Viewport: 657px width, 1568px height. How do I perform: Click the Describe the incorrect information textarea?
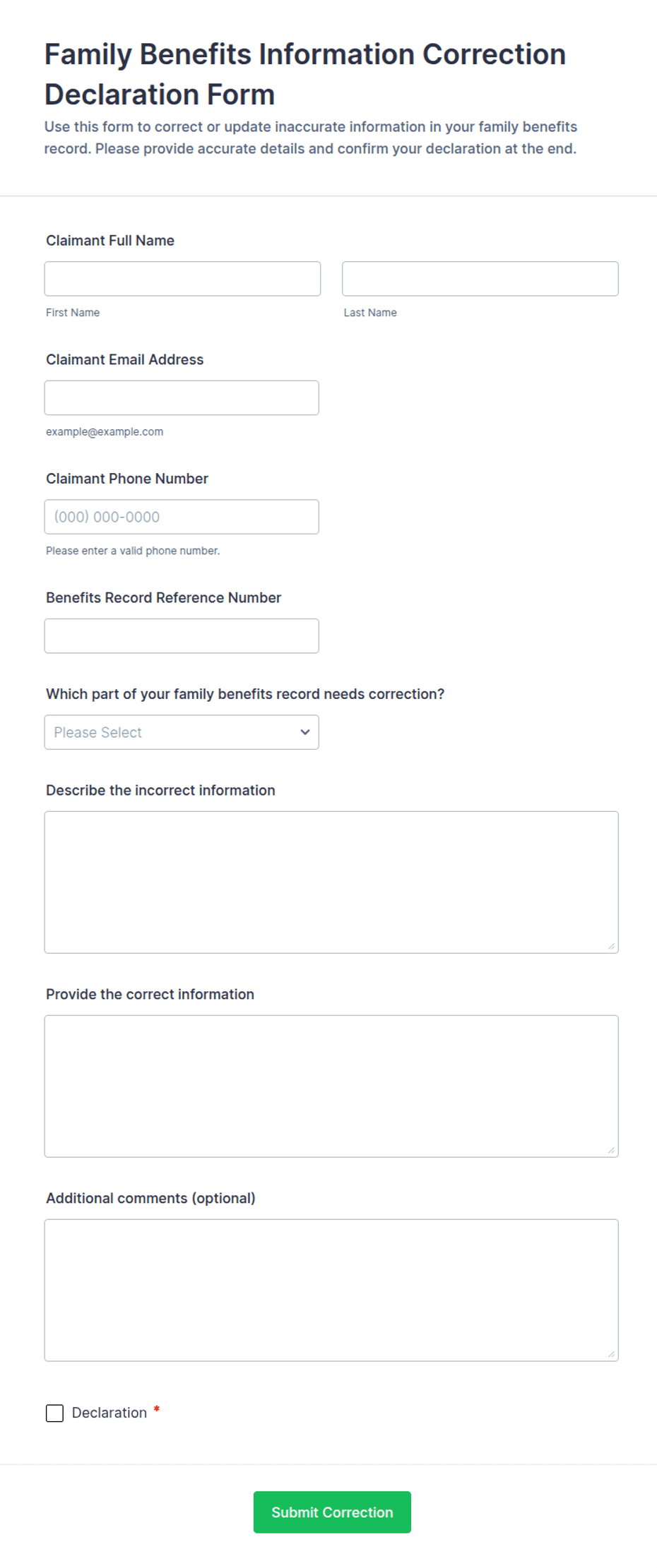331,882
